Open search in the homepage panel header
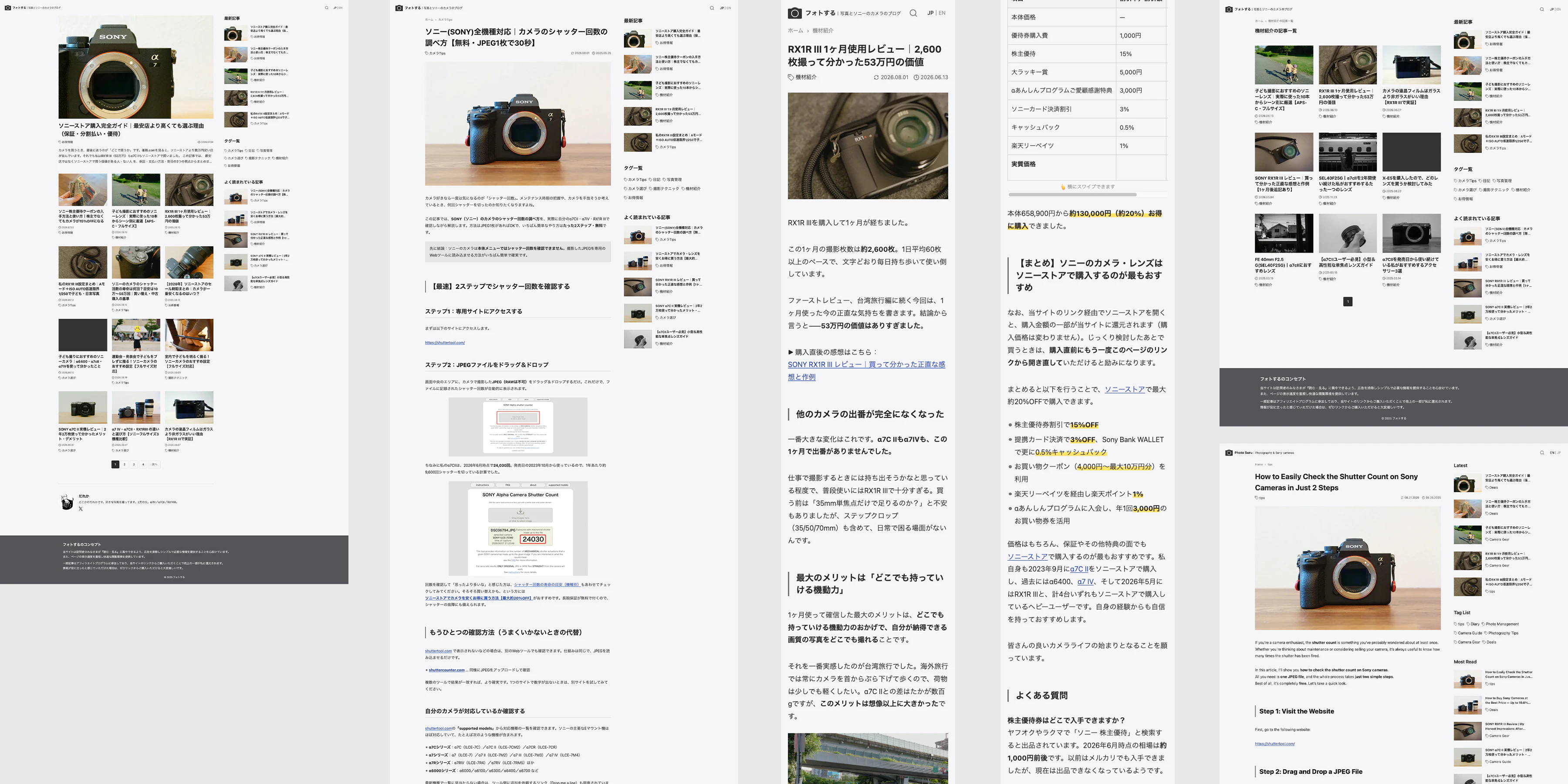Viewport: 1568px width, 784px height. tap(326, 8)
